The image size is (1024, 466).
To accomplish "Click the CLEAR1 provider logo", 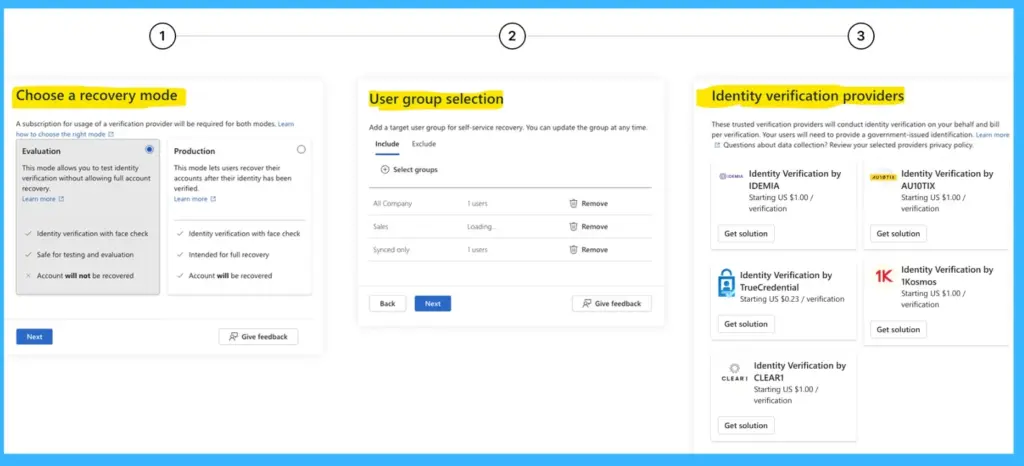I will pyautogui.click(x=735, y=373).
